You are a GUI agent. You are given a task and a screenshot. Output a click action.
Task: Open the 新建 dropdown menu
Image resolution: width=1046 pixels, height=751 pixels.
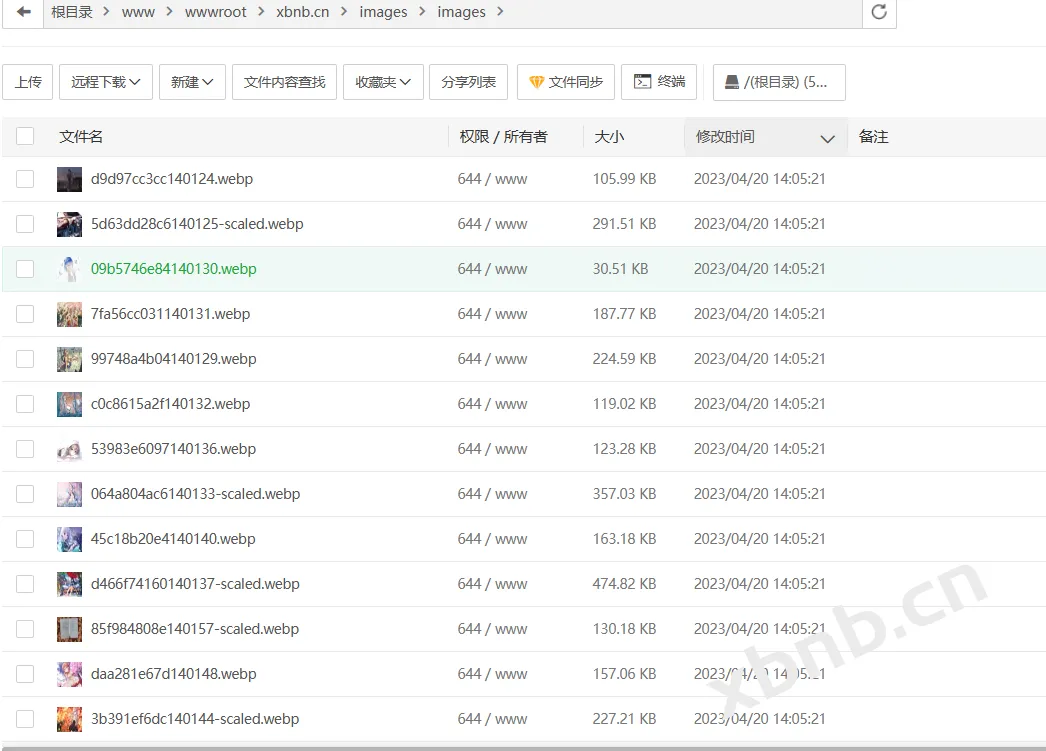coord(192,82)
